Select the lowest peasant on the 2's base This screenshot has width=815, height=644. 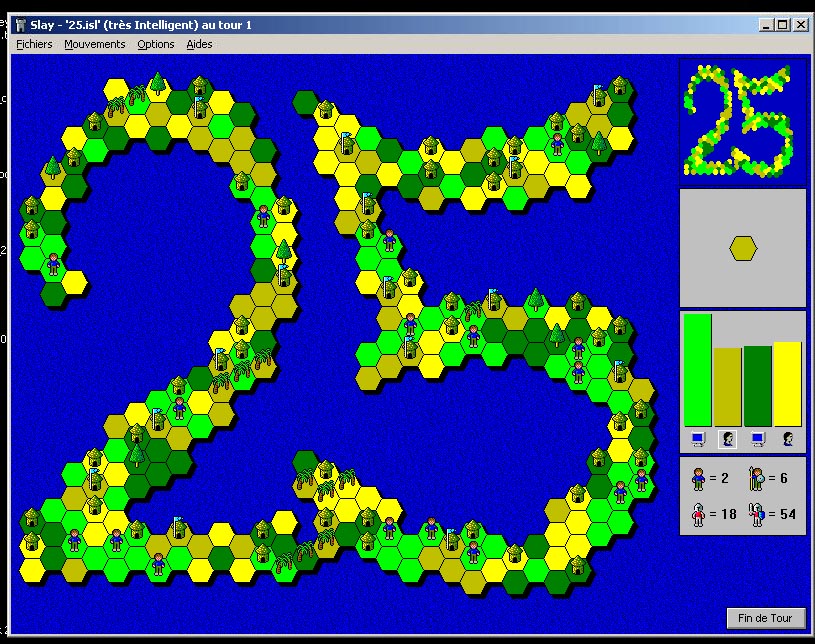(158, 564)
